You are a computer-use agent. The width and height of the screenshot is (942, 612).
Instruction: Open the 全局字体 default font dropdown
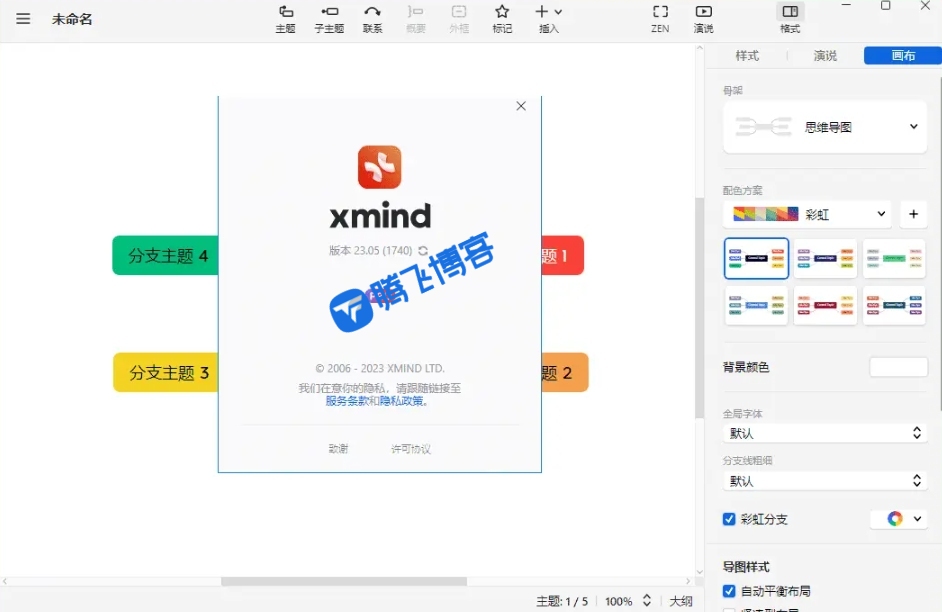click(x=823, y=433)
